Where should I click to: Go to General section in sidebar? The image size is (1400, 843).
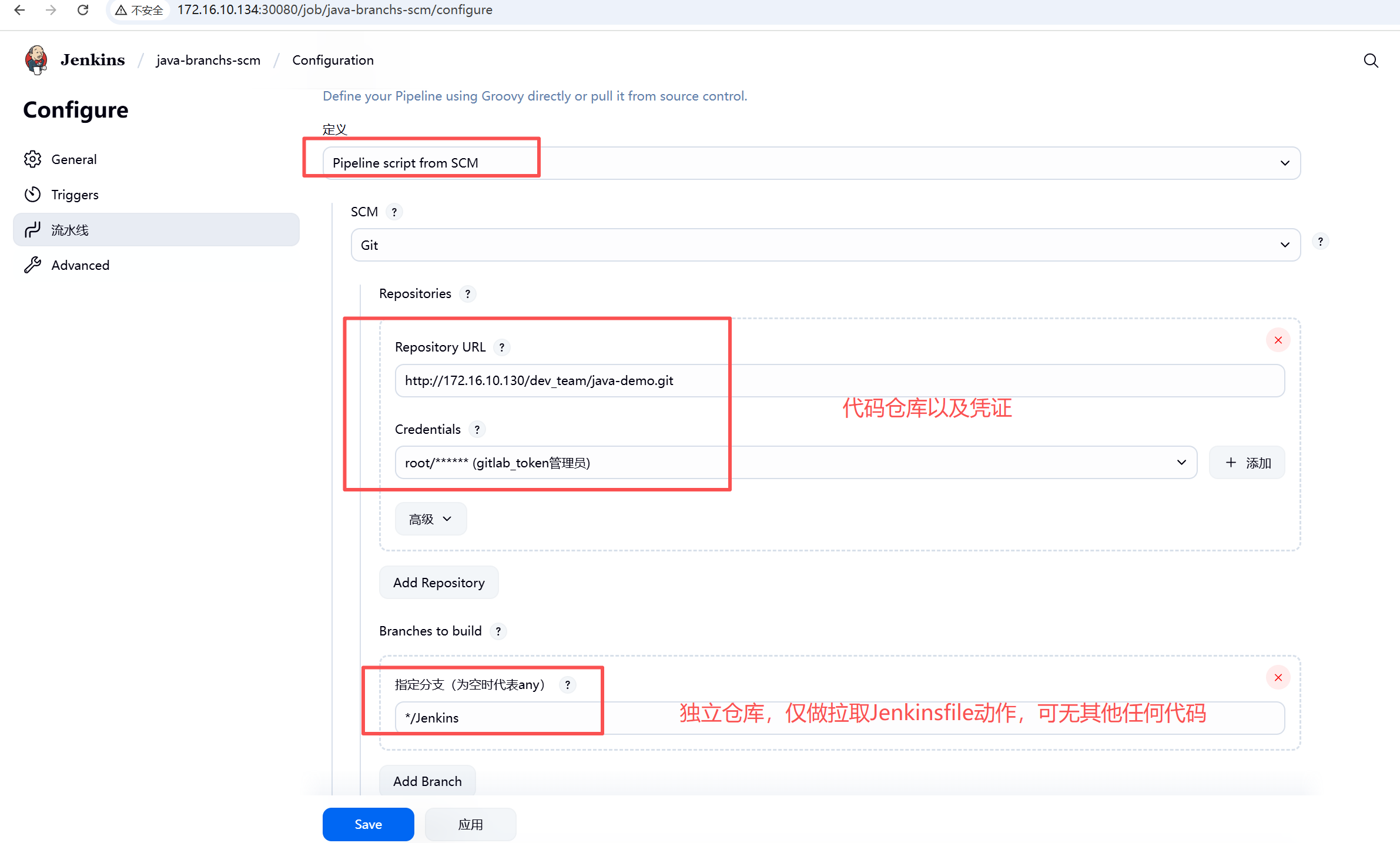73,159
